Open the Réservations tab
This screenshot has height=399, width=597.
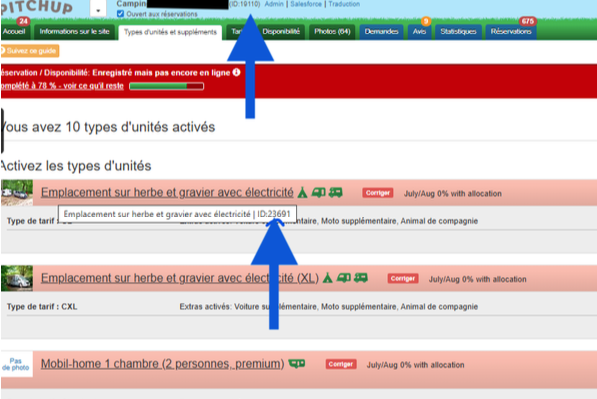point(511,32)
